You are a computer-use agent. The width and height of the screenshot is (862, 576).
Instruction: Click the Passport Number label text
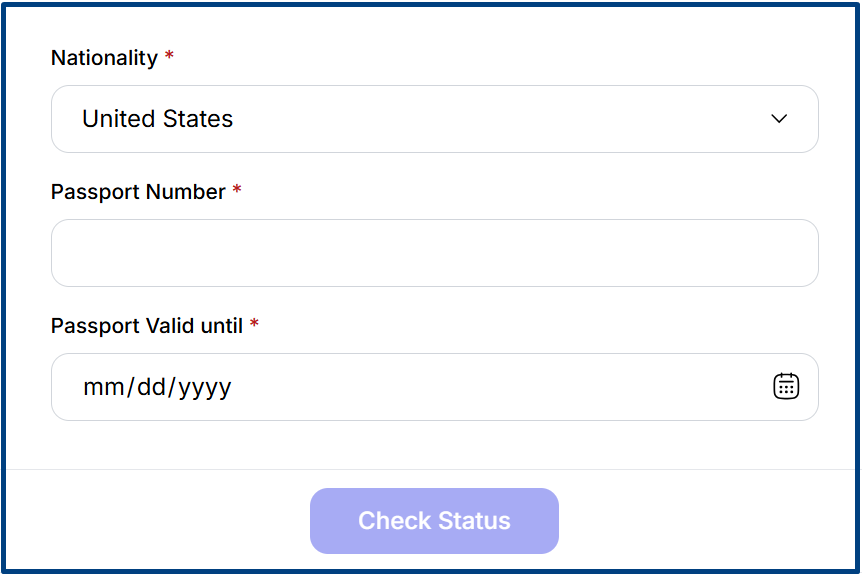coord(138,192)
